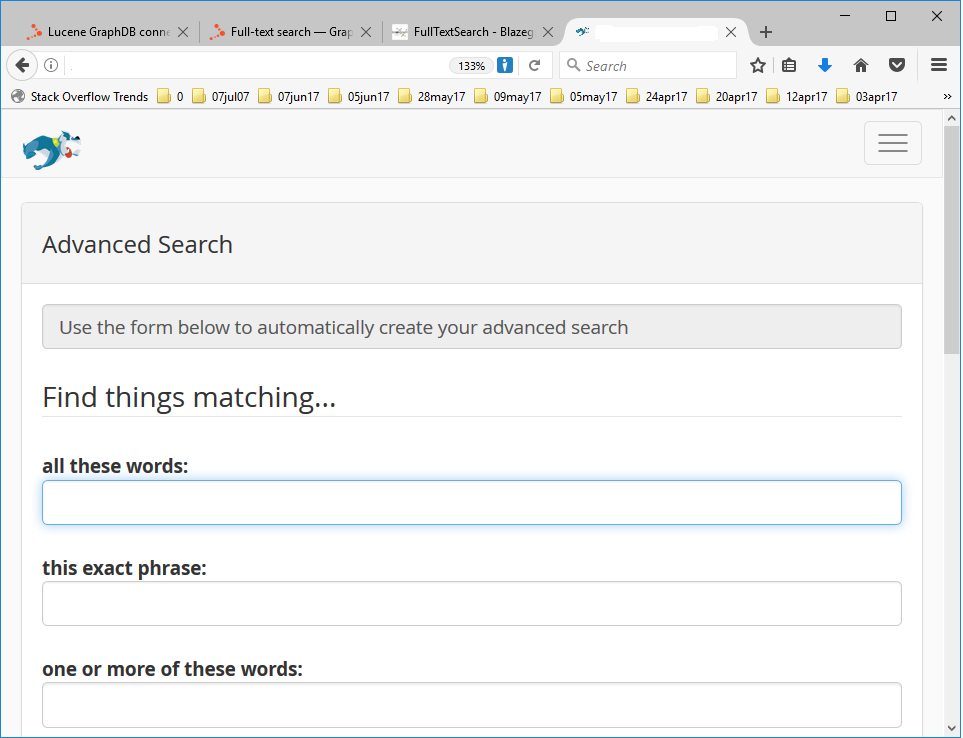963x738 pixels.
Task: Reset the 133% zoom level indicator
Action: point(471,66)
